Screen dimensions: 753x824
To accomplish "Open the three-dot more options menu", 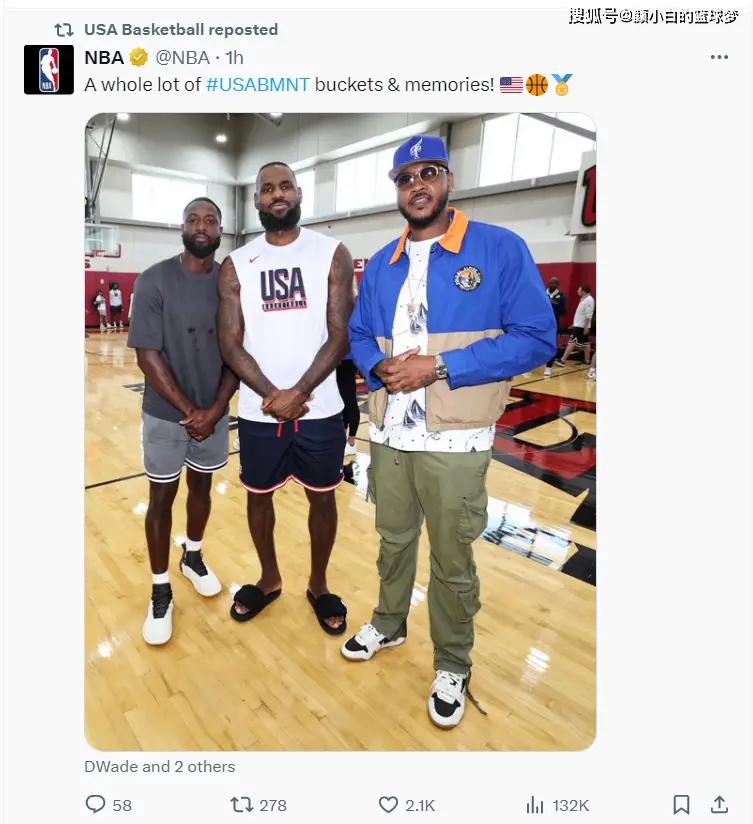I will (719, 57).
